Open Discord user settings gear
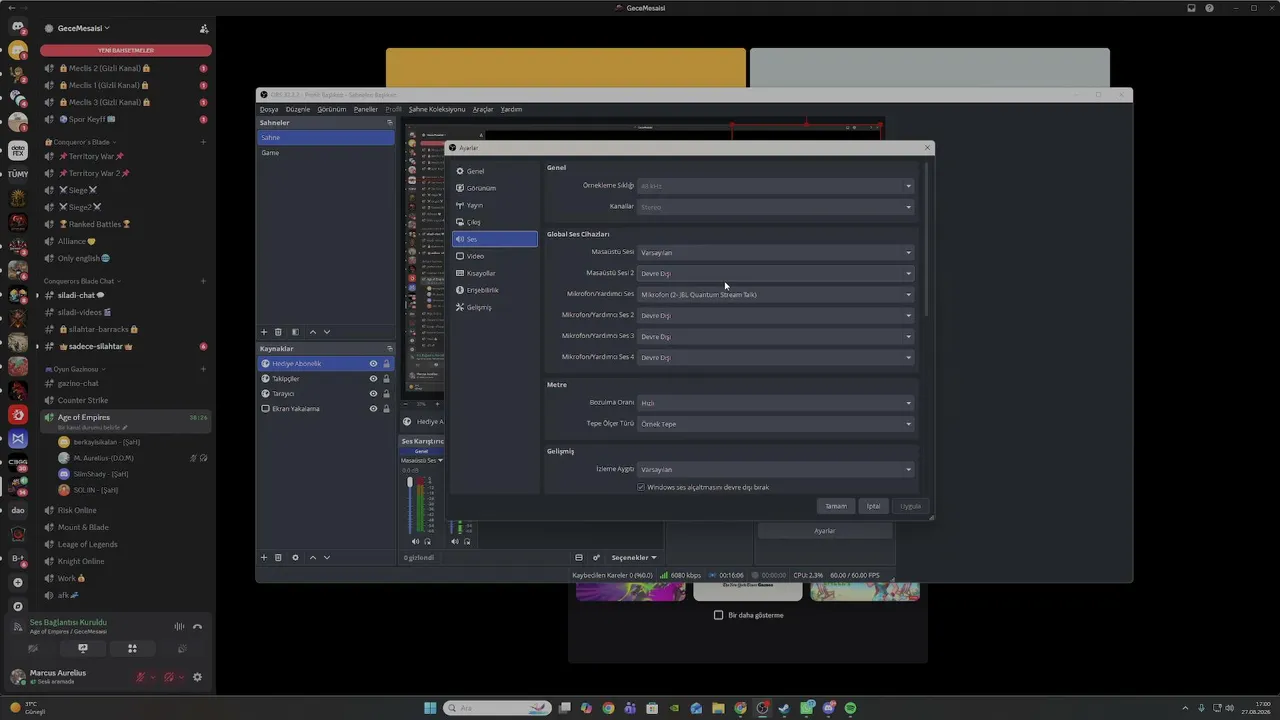The height and width of the screenshot is (720, 1280). pos(197,677)
